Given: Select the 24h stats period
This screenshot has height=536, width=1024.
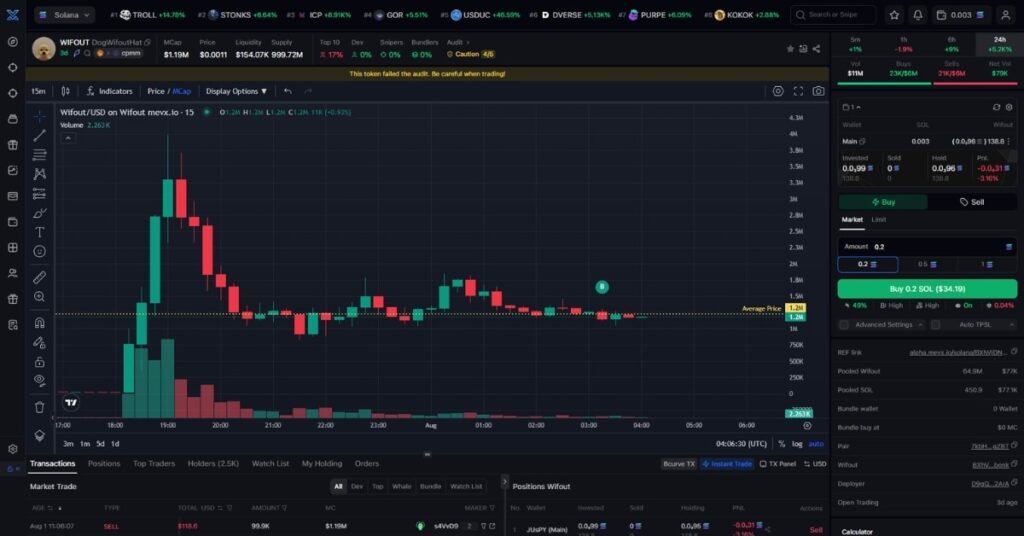Looking at the screenshot, I should pos(1000,44).
